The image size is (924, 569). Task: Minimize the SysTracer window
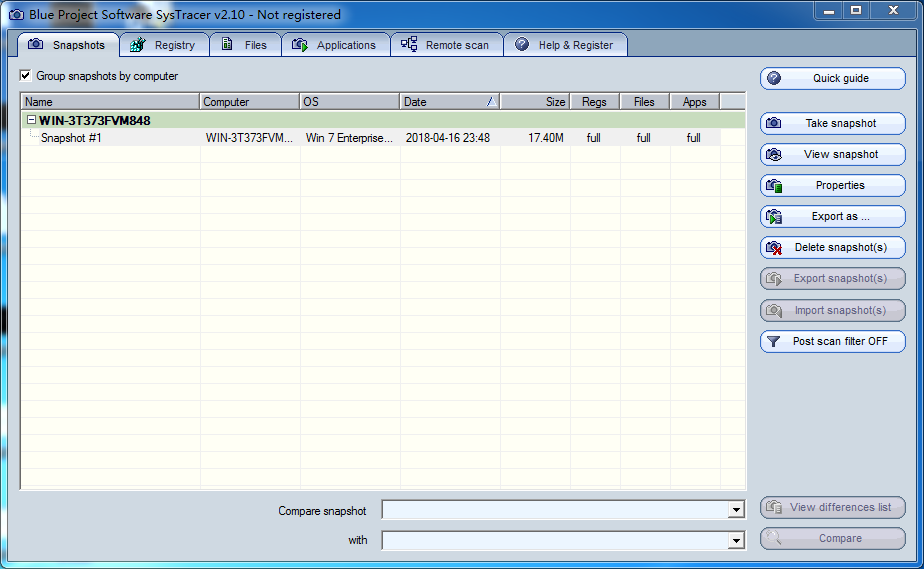[x=829, y=11]
